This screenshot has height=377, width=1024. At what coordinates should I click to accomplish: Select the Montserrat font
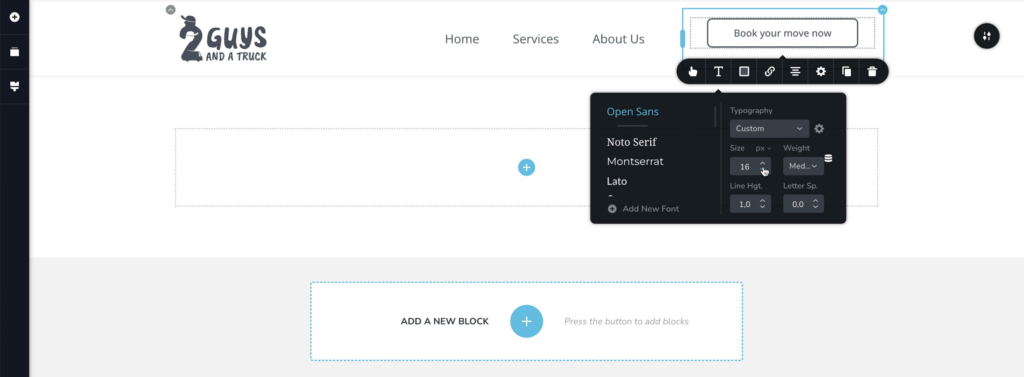[x=635, y=161]
